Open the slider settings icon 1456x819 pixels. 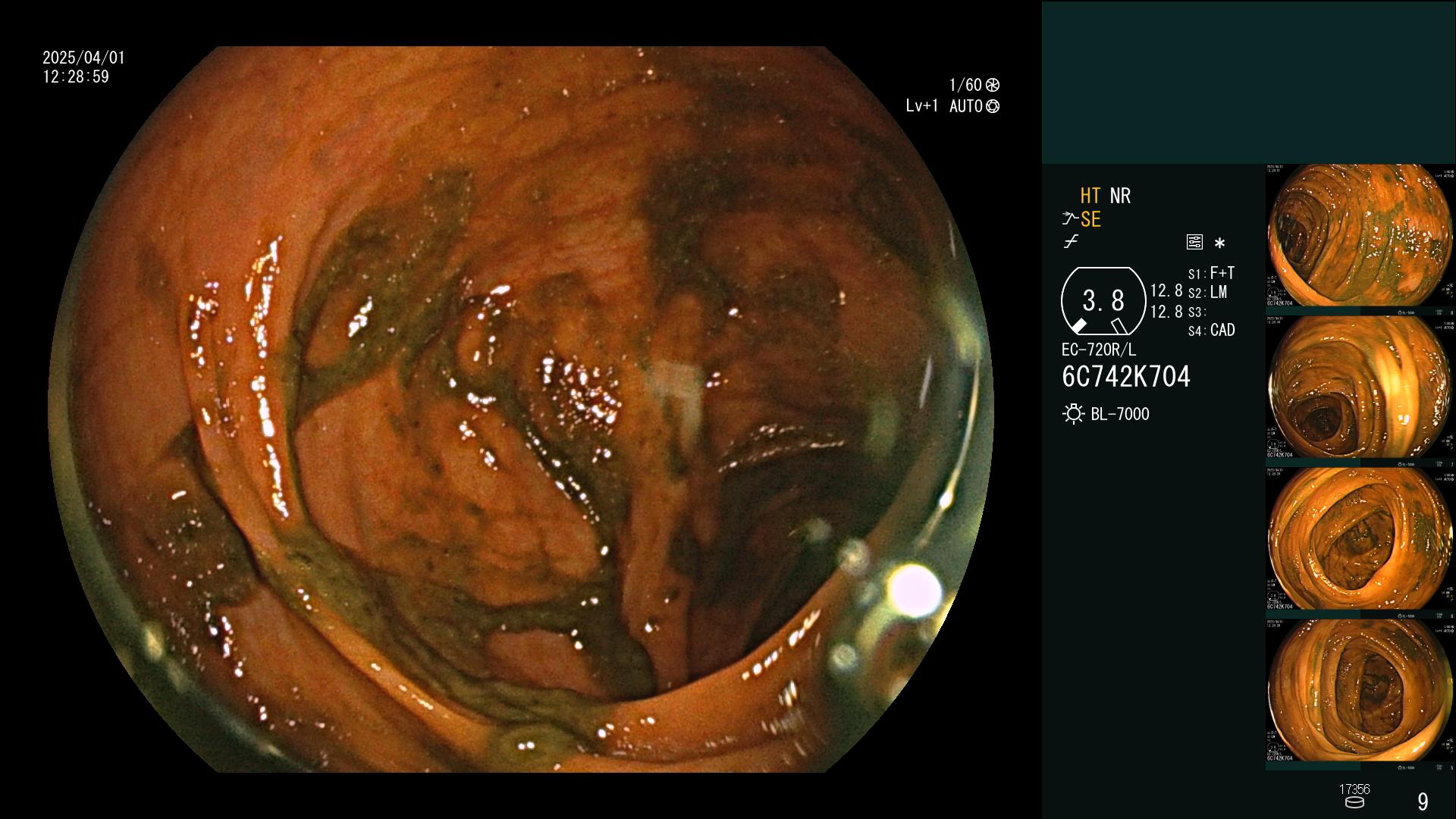tap(1194, 243)
